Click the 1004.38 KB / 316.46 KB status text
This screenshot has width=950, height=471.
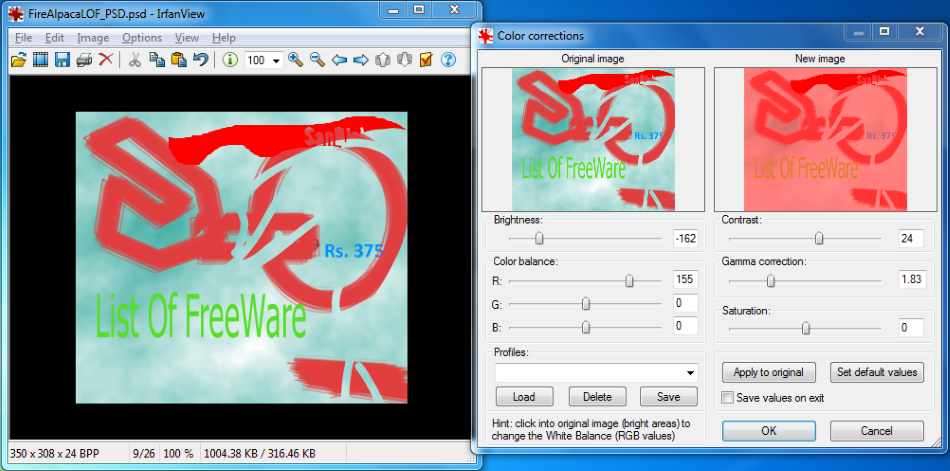pos(259,453)
